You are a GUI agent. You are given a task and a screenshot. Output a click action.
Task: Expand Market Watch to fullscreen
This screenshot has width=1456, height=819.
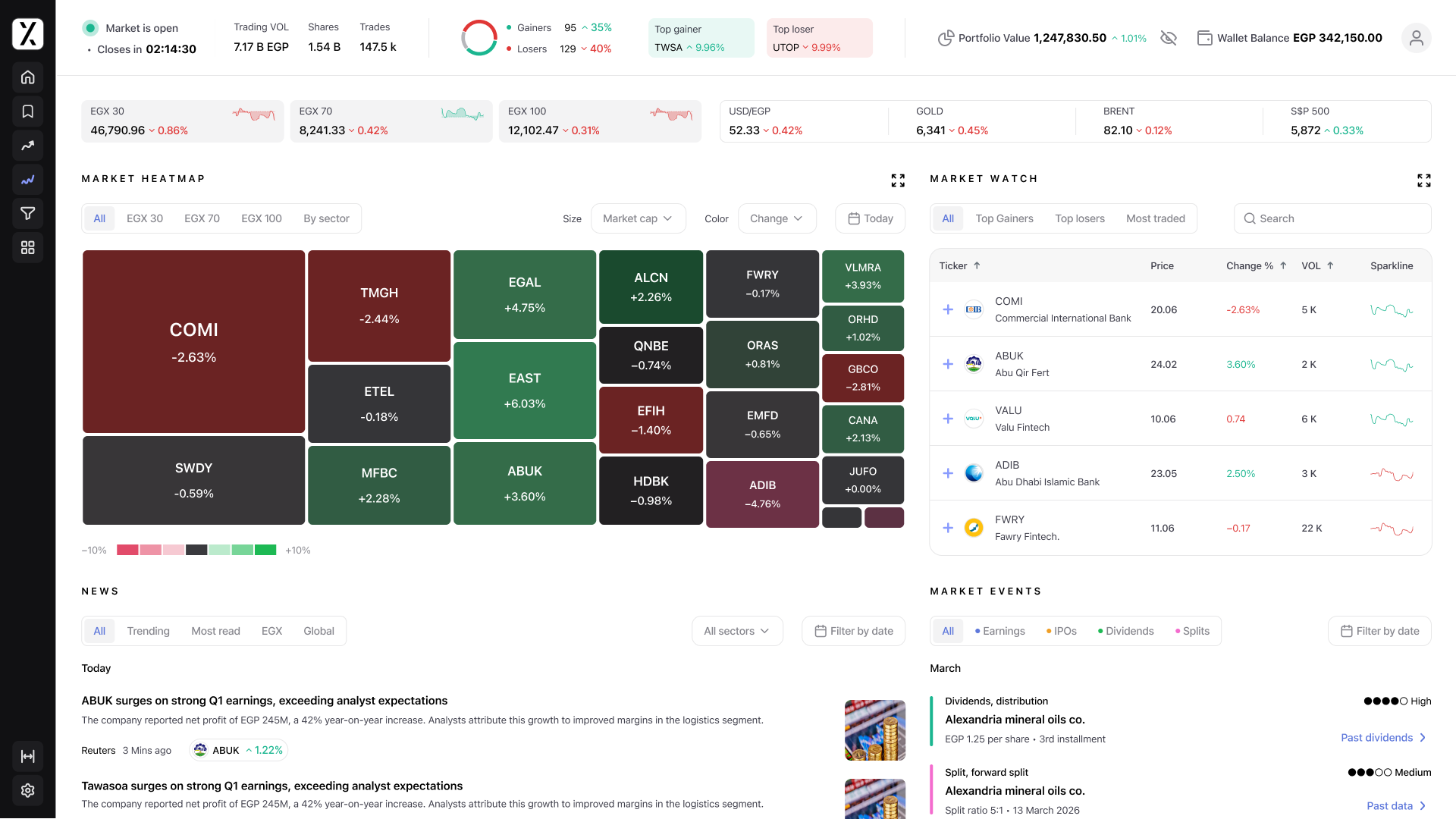coord(1424,180)
